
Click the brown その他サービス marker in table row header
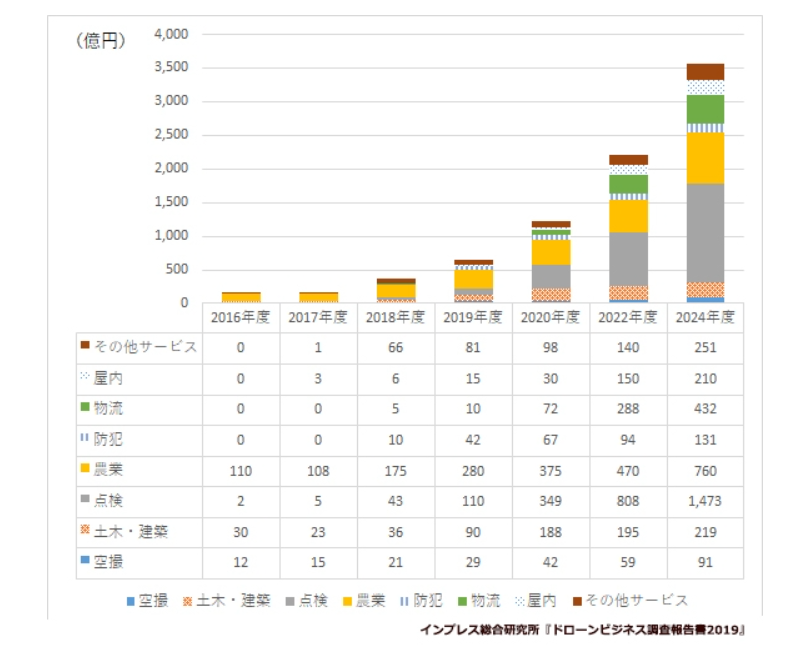[x=85, y=346]
